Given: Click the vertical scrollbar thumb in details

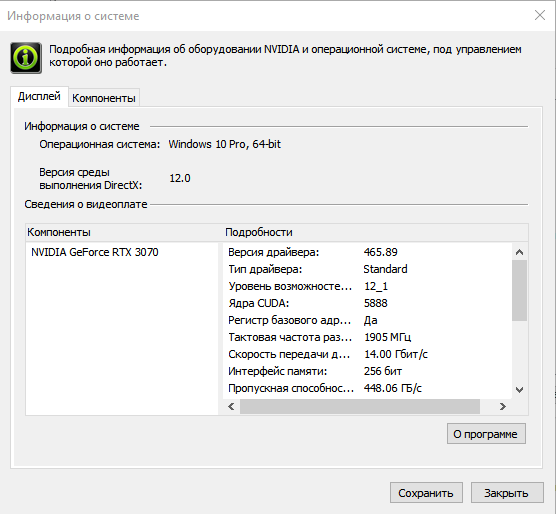Looking at the screenshot, I should (519, 290).
